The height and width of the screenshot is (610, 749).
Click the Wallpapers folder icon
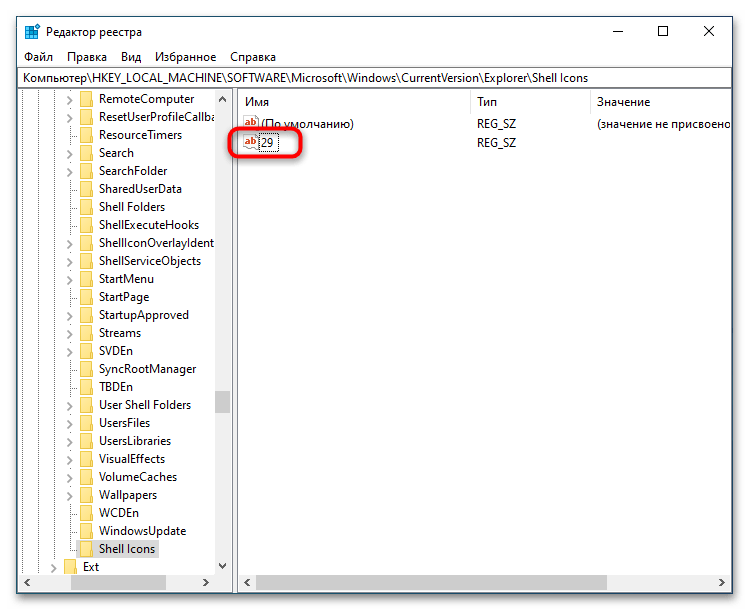point(86,495)
